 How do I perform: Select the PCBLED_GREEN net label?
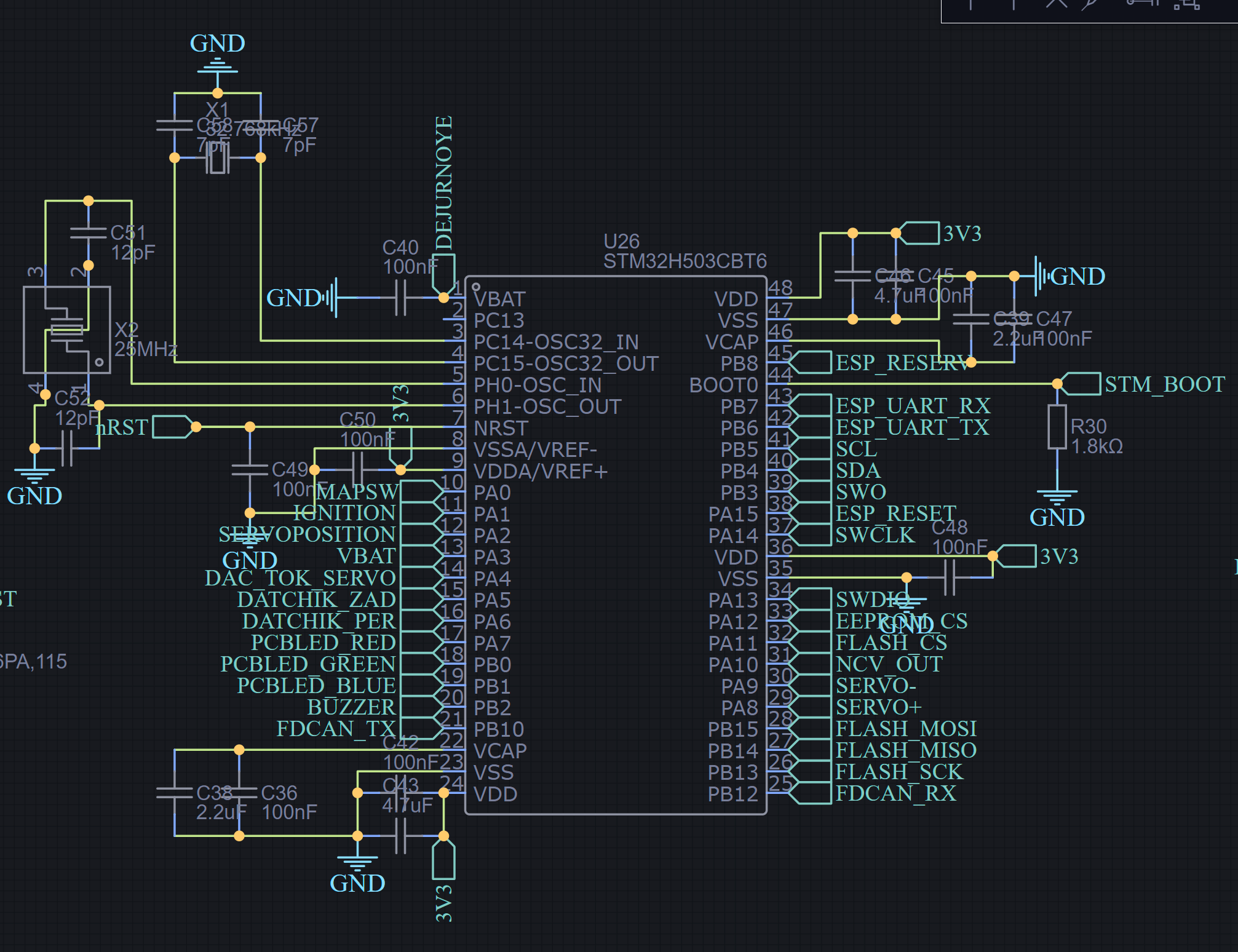click(308, 664)
